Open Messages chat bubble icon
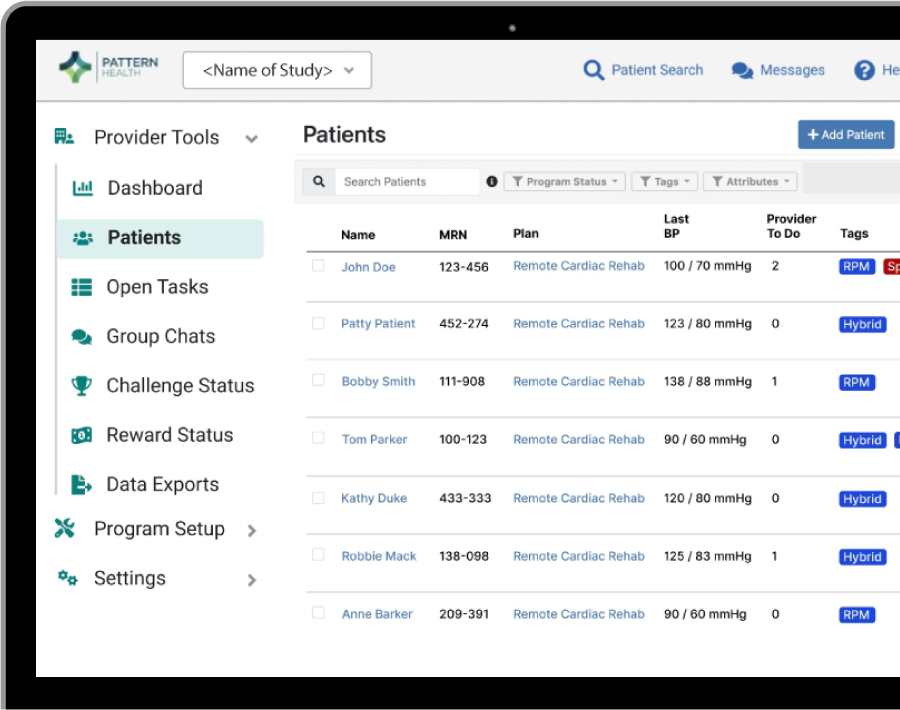This screenshot has width=900, height=710. click(742, 71)
